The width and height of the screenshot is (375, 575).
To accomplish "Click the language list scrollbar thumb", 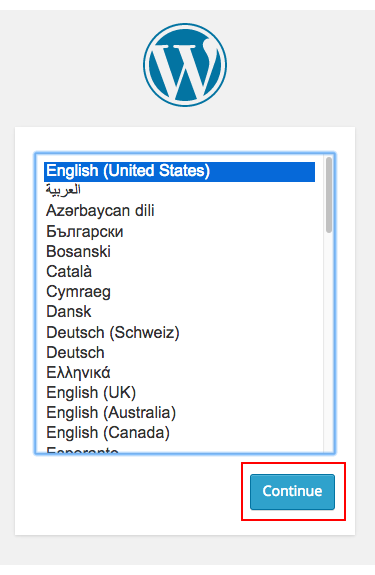I will point(329,195).
